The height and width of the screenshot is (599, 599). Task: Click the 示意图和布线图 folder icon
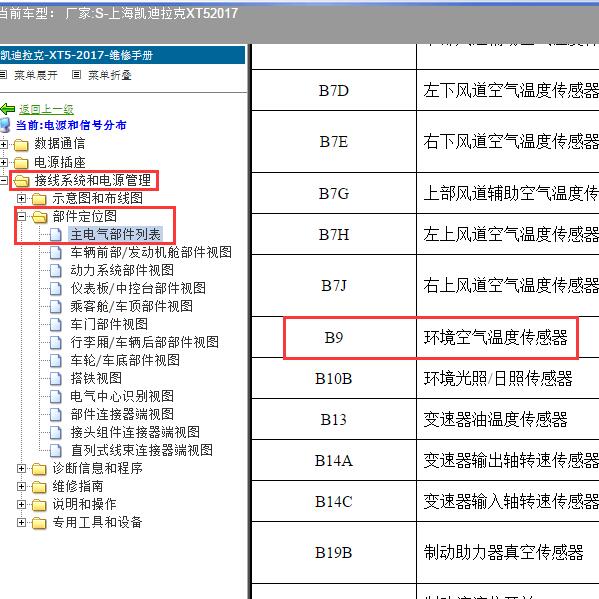pyautogui.click(x=39, y=199)
